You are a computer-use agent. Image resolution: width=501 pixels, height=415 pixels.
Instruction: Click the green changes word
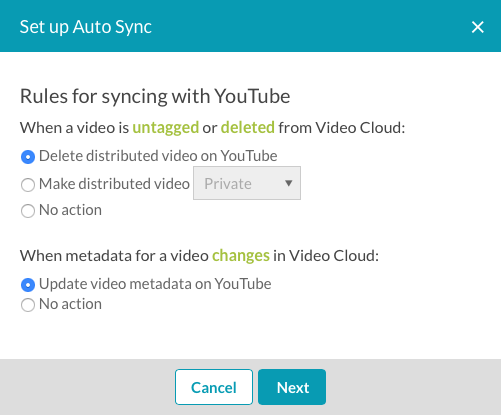pyautogui.click(x=241, y=256)
